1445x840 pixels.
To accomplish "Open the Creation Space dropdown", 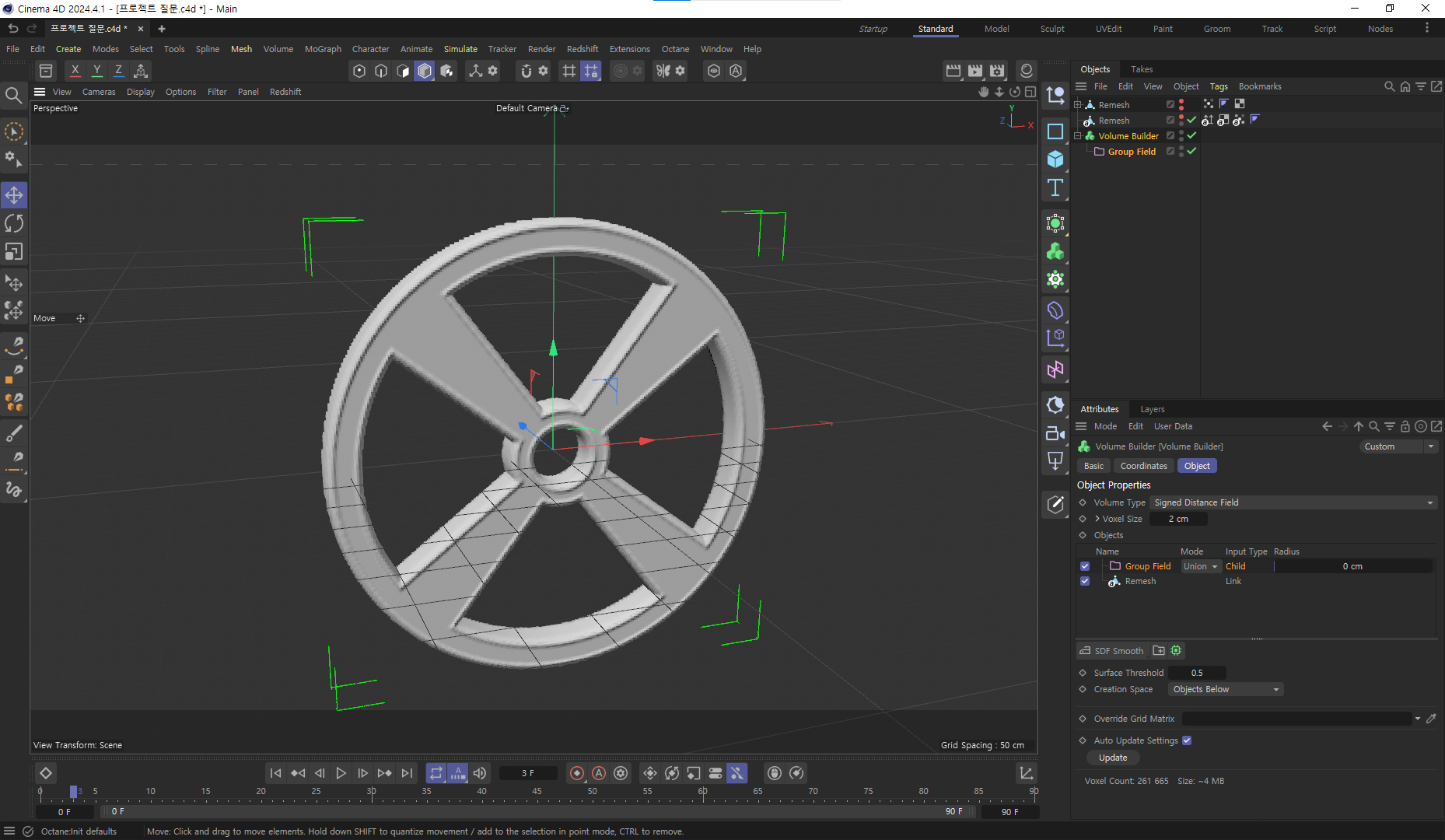I will [1226, 689].
